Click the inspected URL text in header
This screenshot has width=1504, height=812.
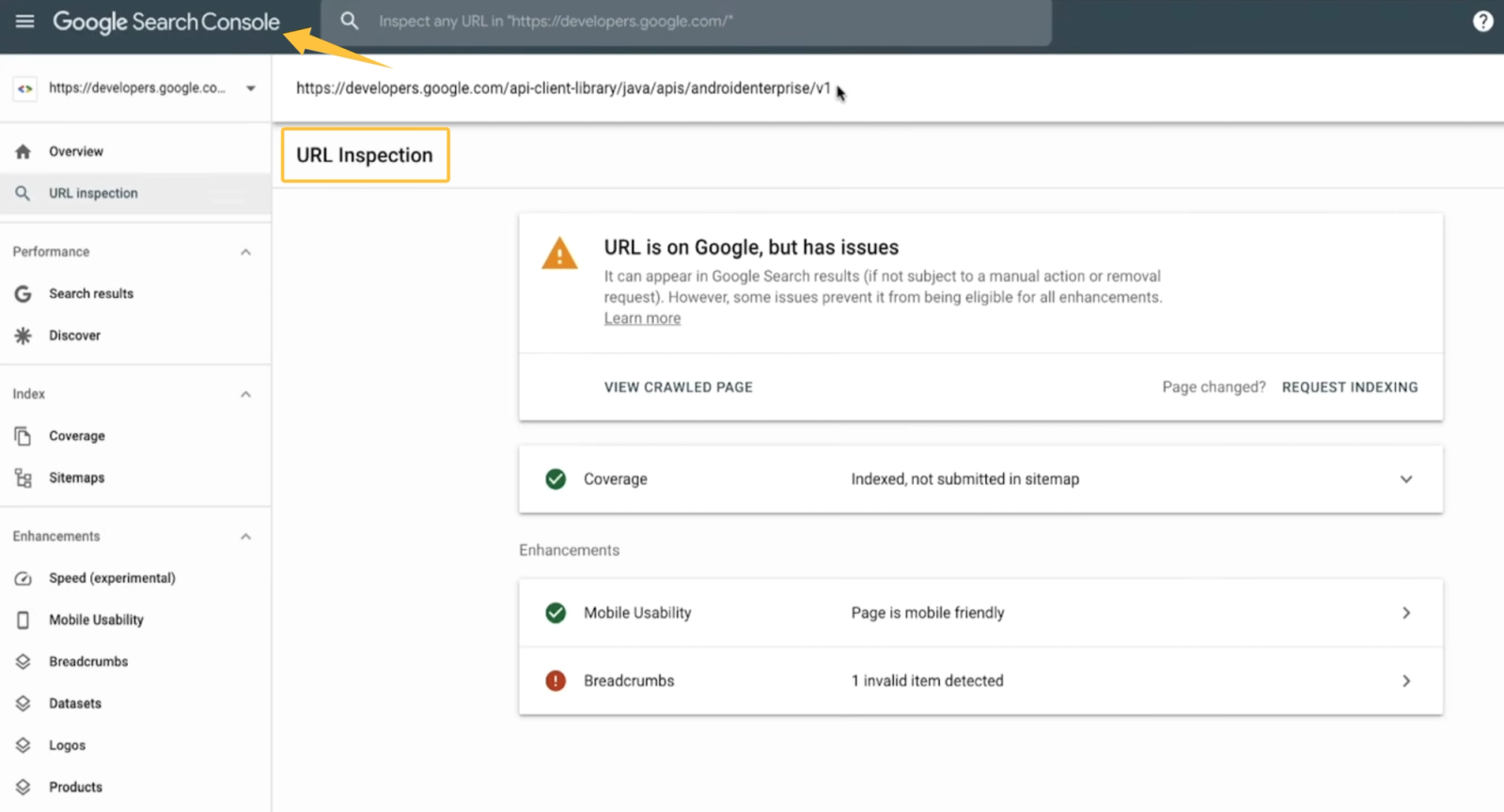click(x=563, y=88)
